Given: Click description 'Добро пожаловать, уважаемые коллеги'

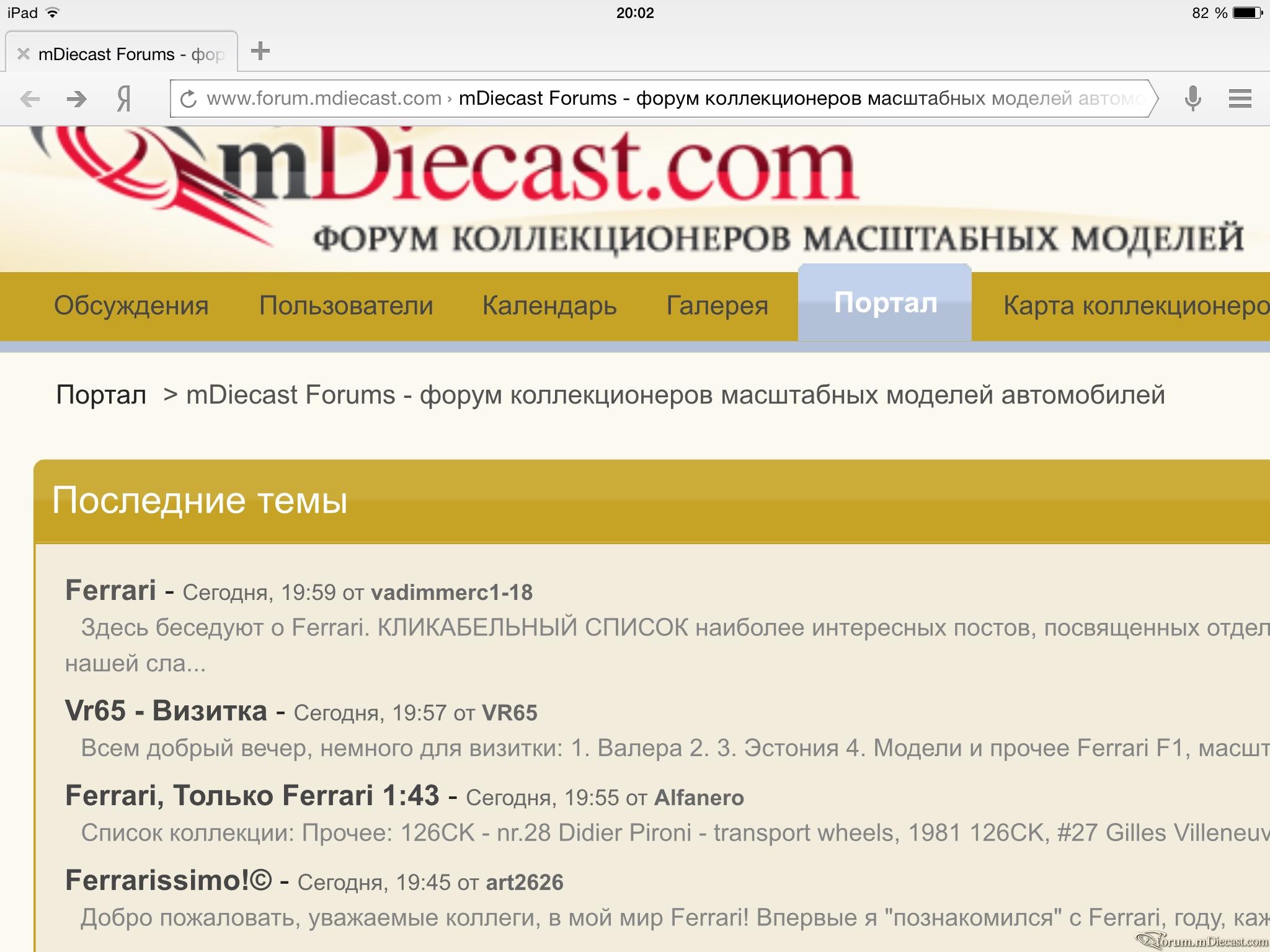Looking at the screenshot, I should click(675, 918).
